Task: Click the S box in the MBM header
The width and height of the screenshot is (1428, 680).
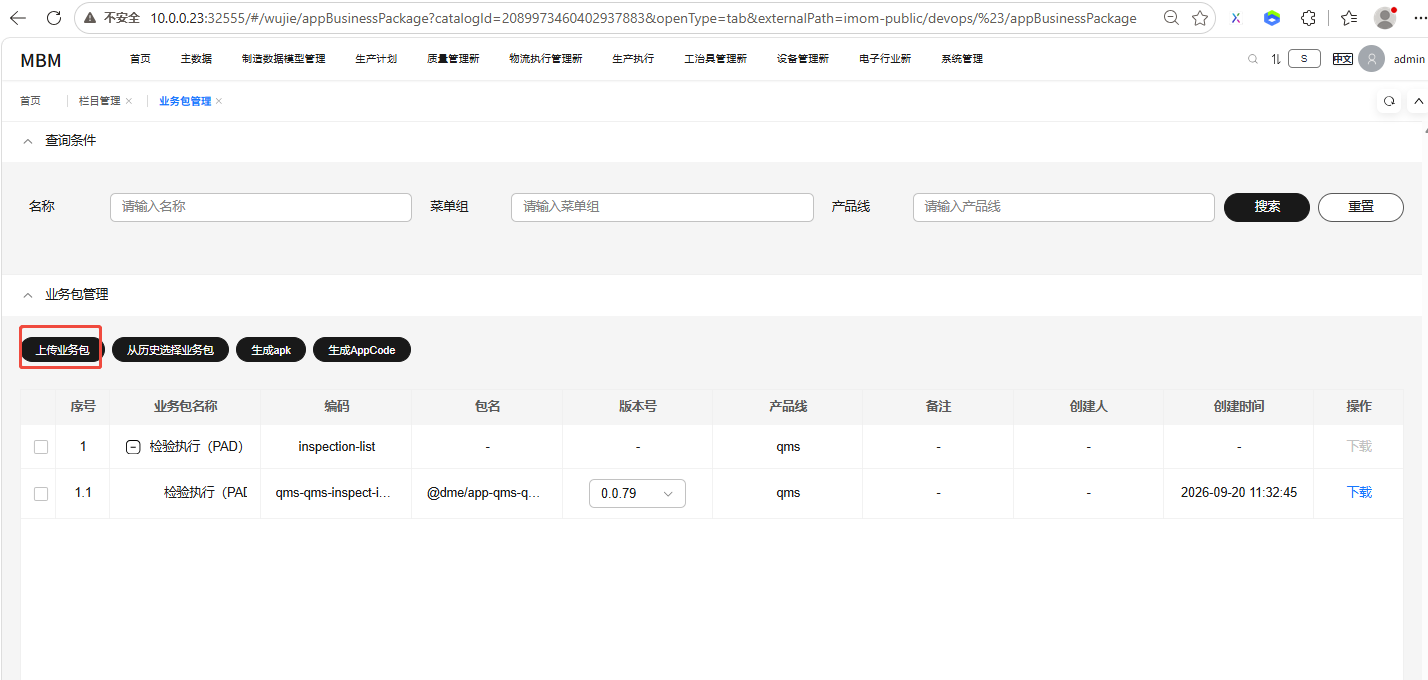Action: (x=1304, y=59)
